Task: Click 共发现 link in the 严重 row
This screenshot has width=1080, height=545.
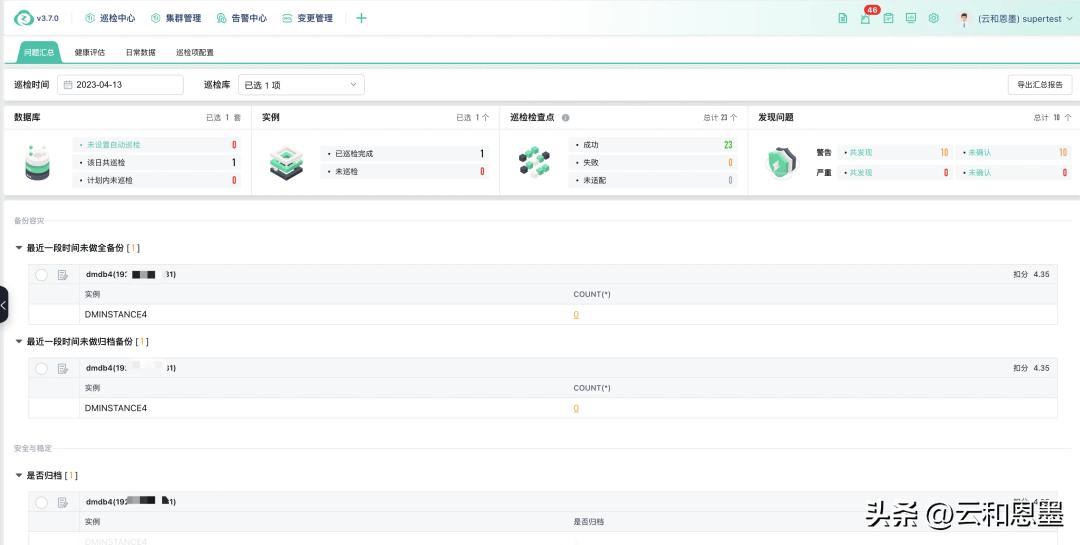Action: (861, 173)
